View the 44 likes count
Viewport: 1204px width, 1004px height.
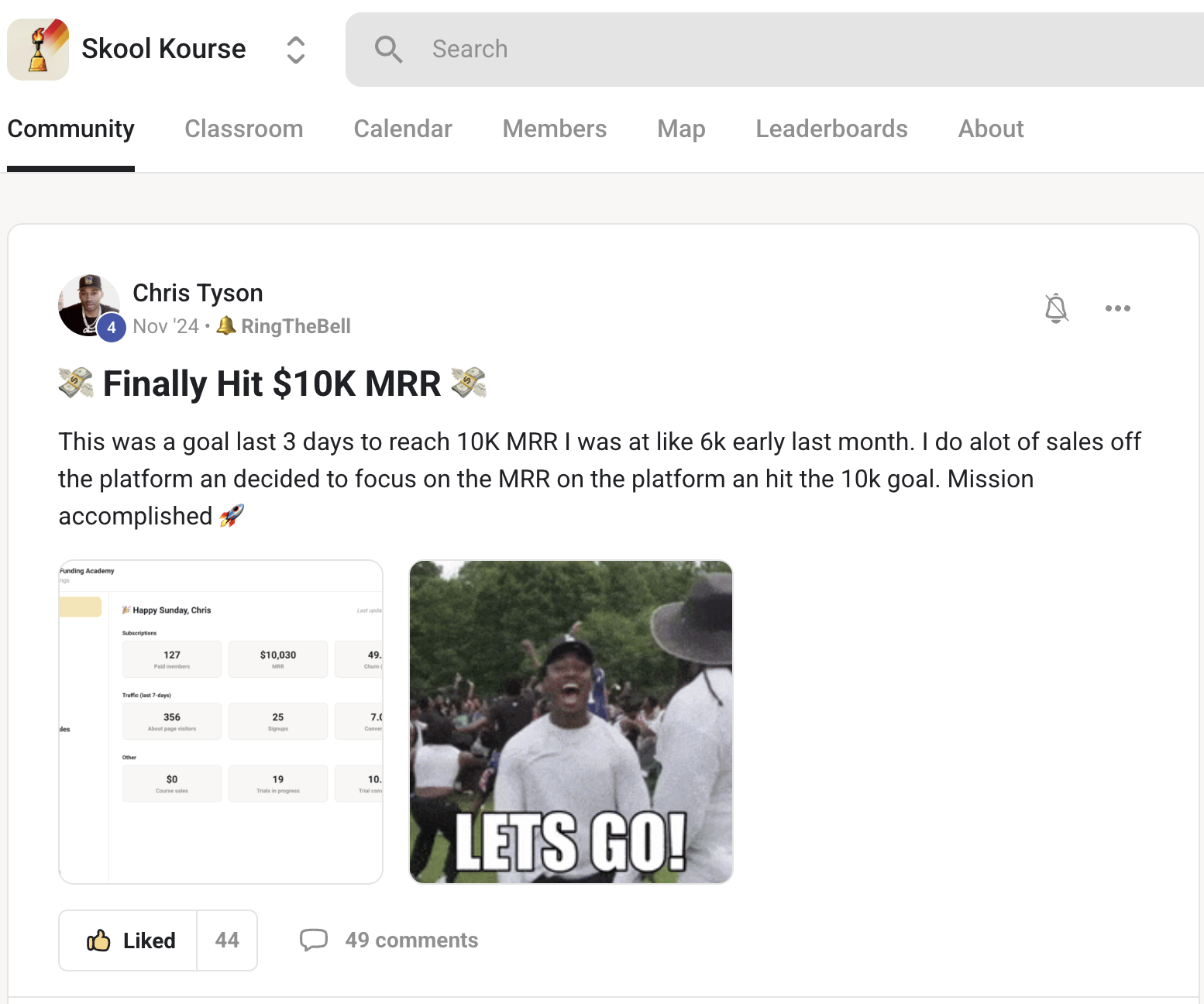click(x=227, y=940)
